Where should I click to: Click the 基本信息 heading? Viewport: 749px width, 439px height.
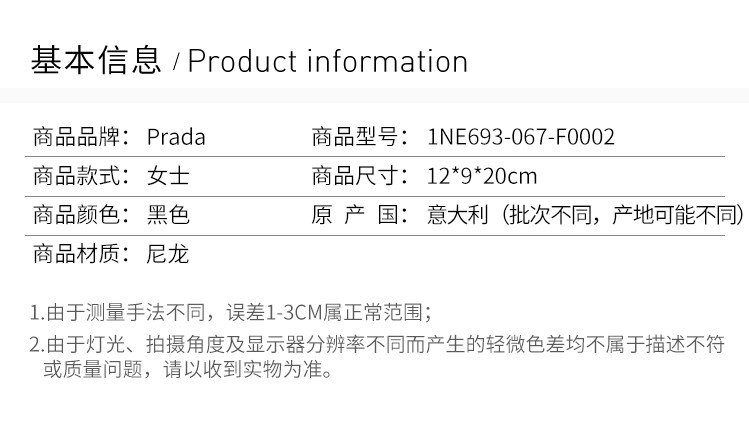(x=97, y=61)
